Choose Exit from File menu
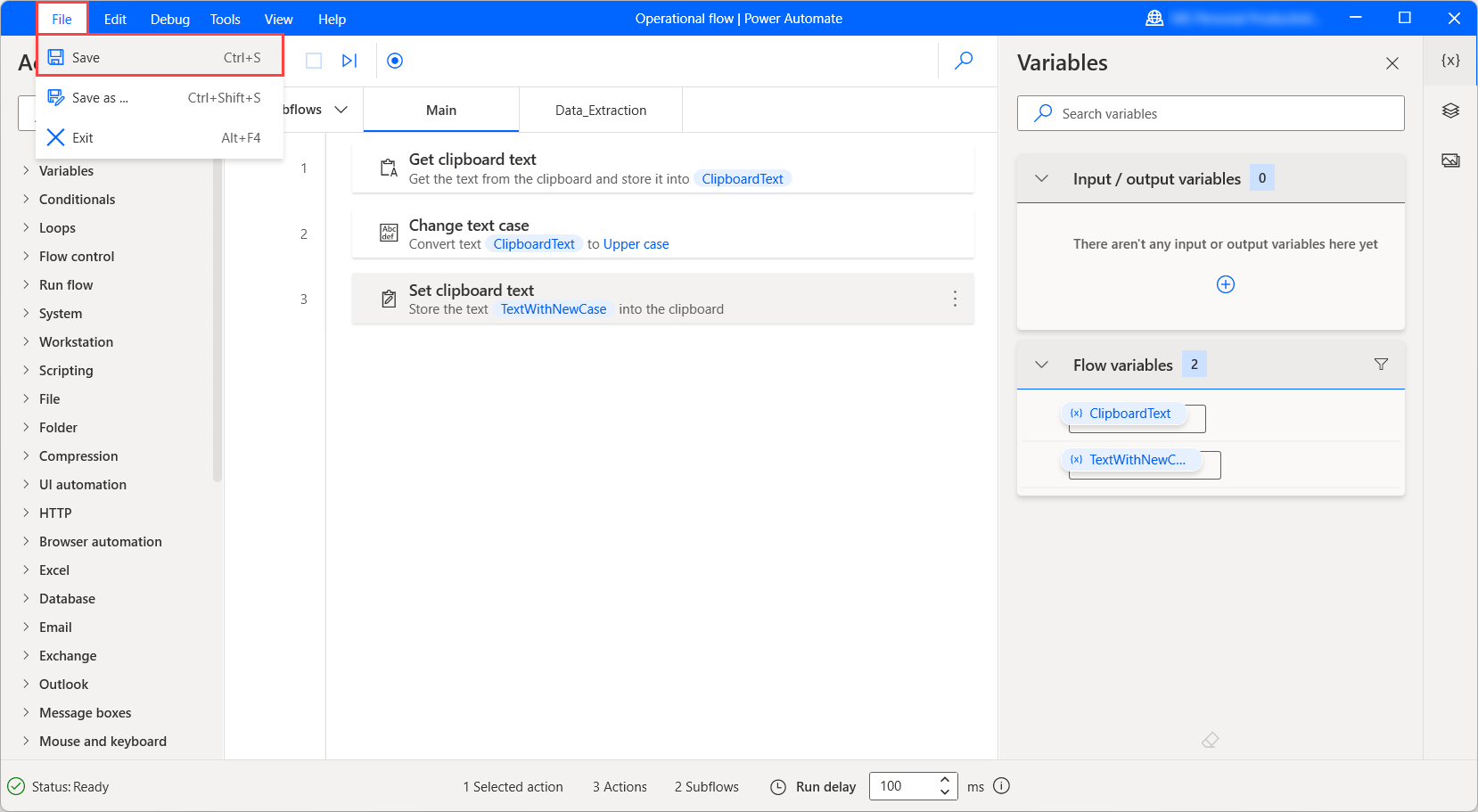The height and width of the screenshot is (812, 1478). [160, 137]
